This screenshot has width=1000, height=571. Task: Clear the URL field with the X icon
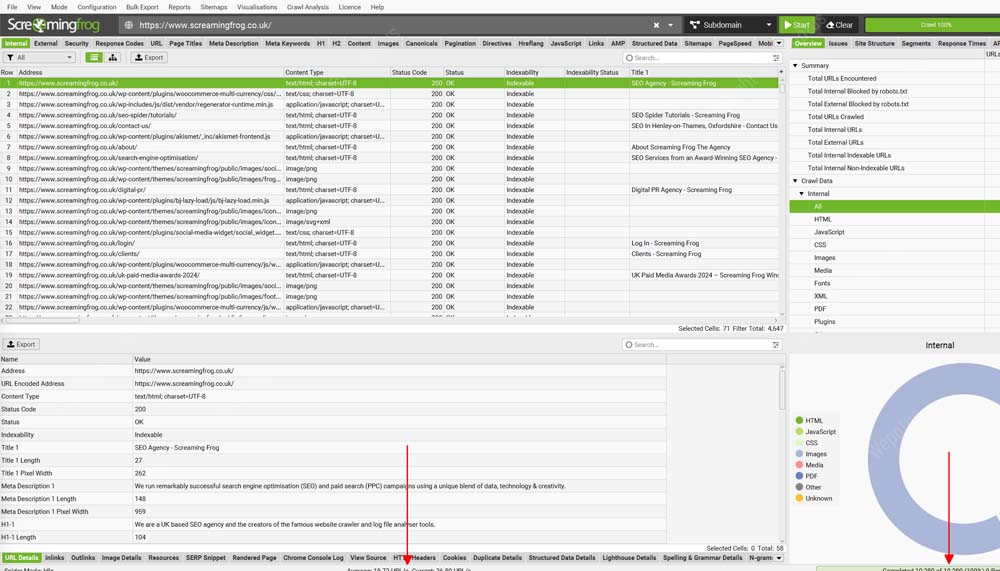coord(656,25)
